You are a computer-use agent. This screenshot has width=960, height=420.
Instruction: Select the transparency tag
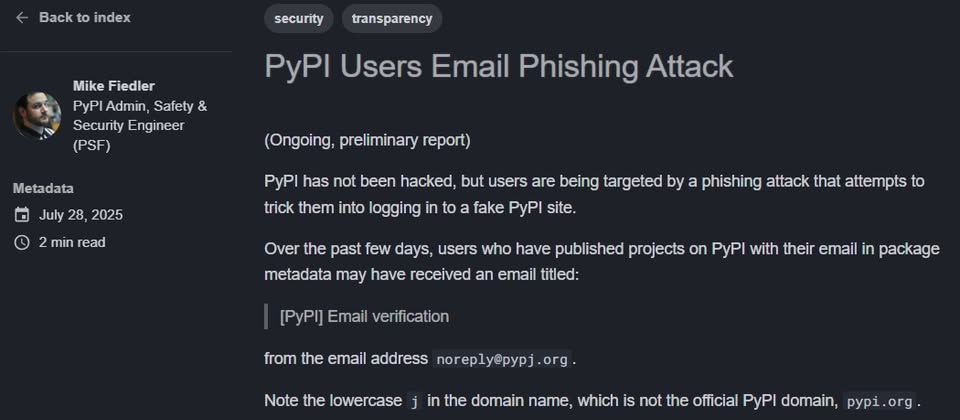[x=392, y=18]
